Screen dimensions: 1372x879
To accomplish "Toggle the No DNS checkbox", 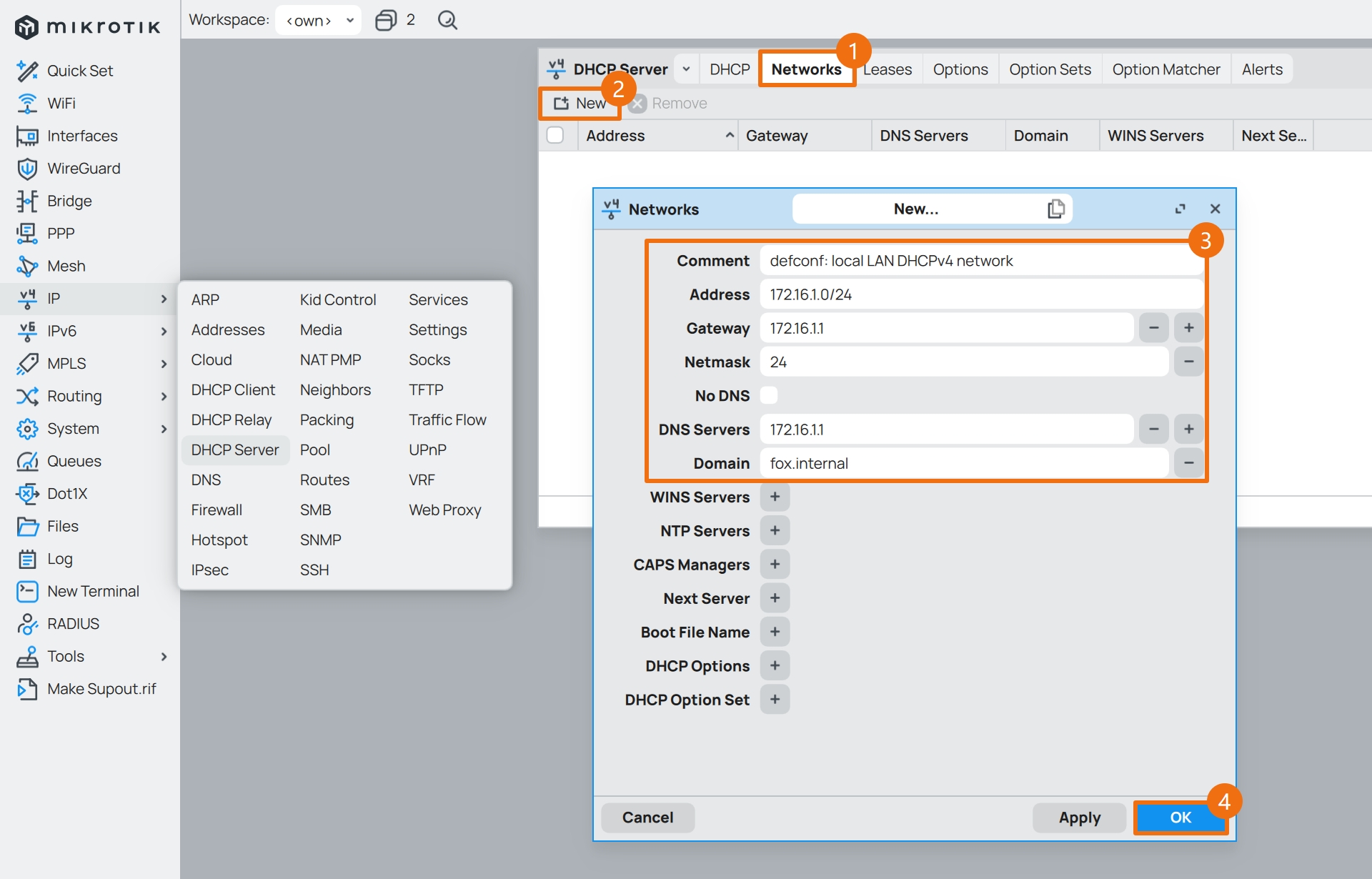I will point(769,395).
